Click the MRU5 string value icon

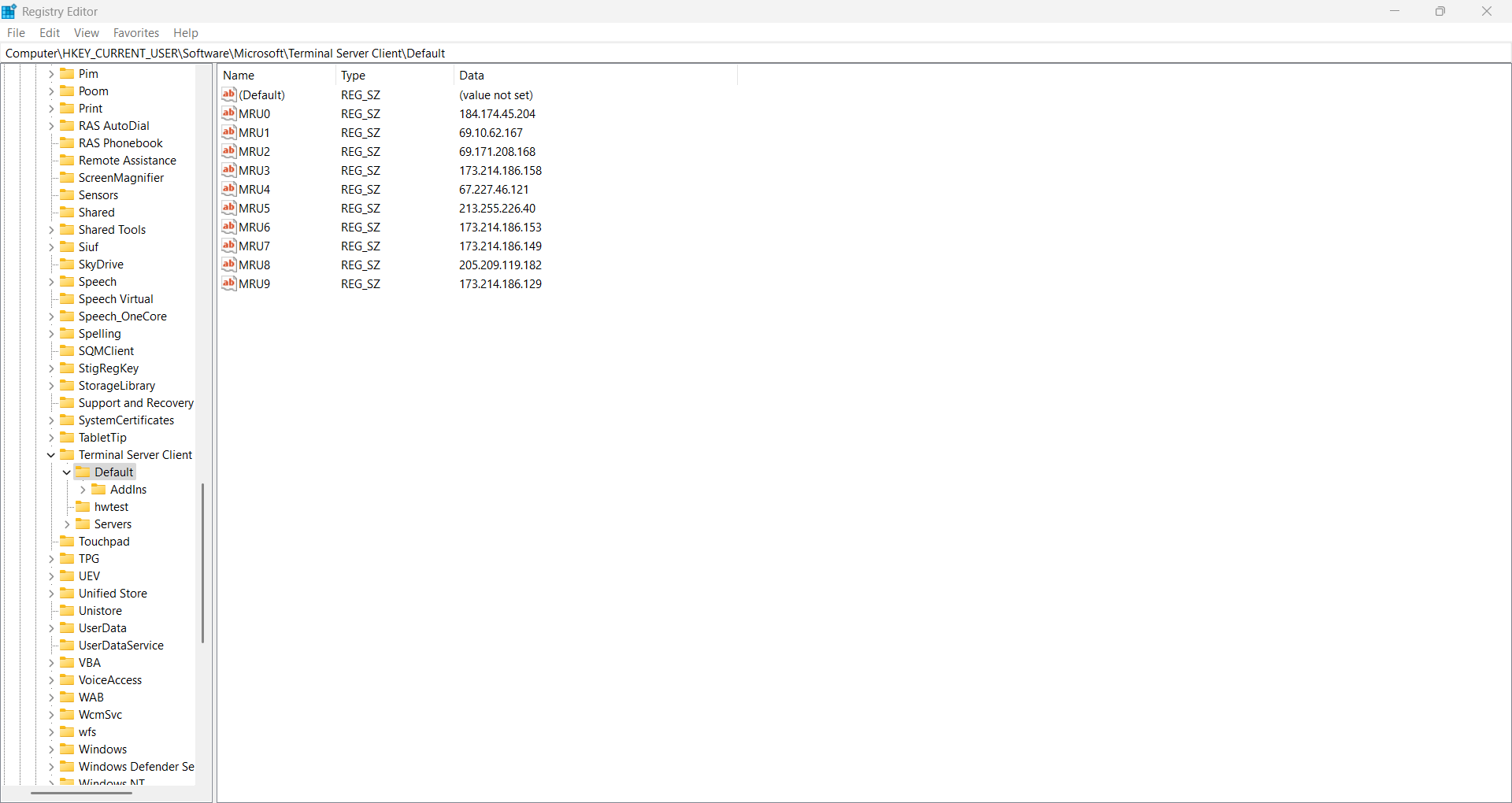pyautogui.click(x=229, y=208)
